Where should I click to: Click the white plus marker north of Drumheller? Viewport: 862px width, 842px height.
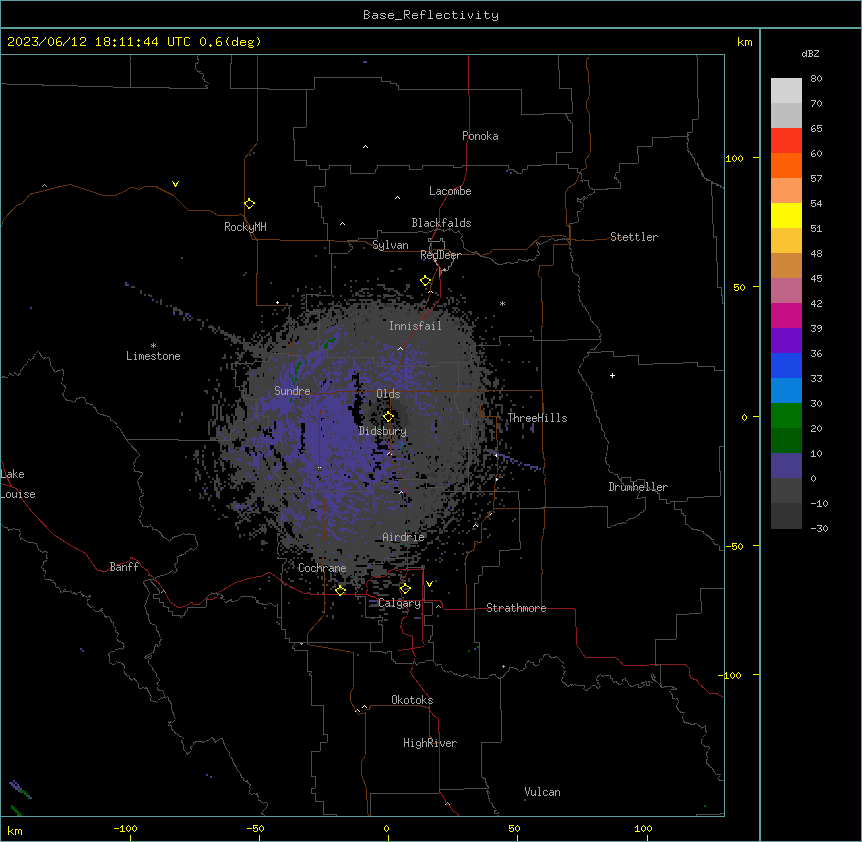(x=612, y=375)
